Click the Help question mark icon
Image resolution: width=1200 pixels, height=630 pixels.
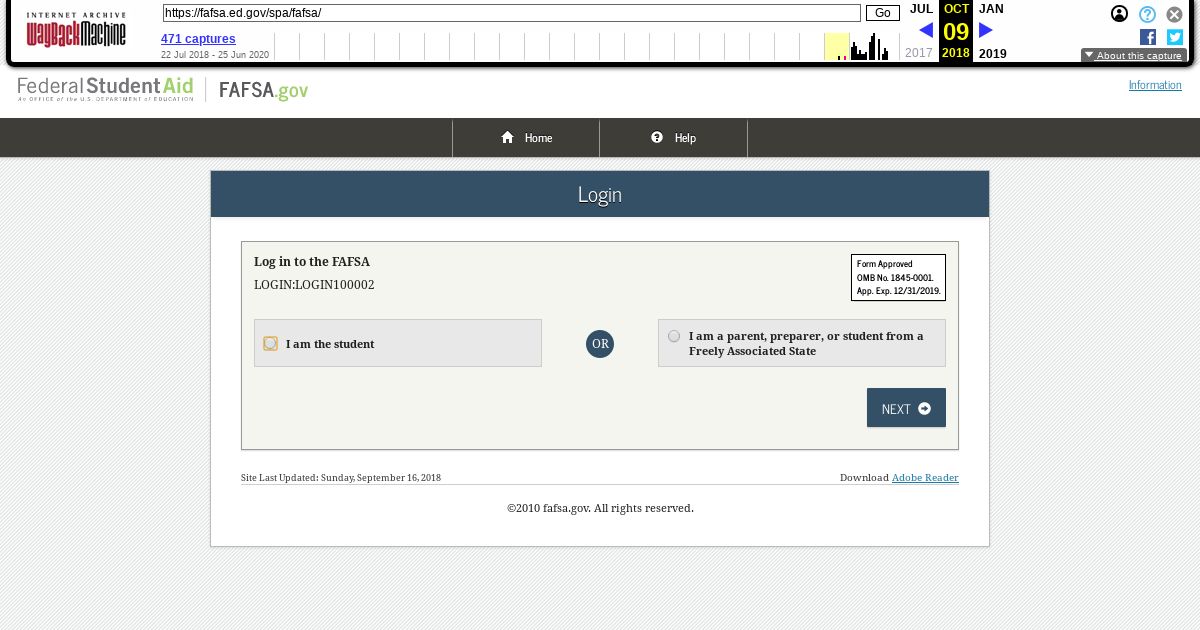coord(657,138)
